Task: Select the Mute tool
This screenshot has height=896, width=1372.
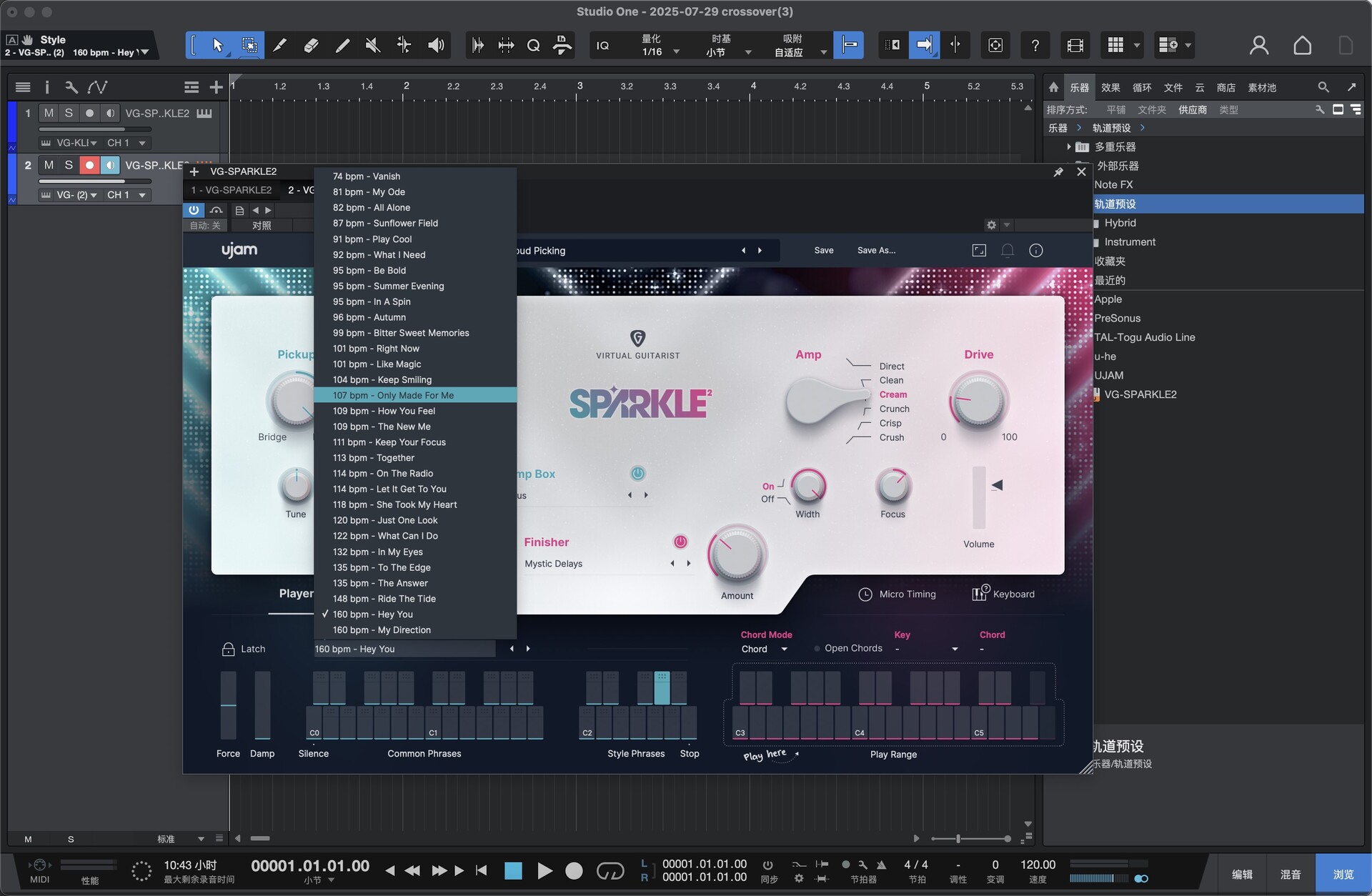Action: (372, 45)
